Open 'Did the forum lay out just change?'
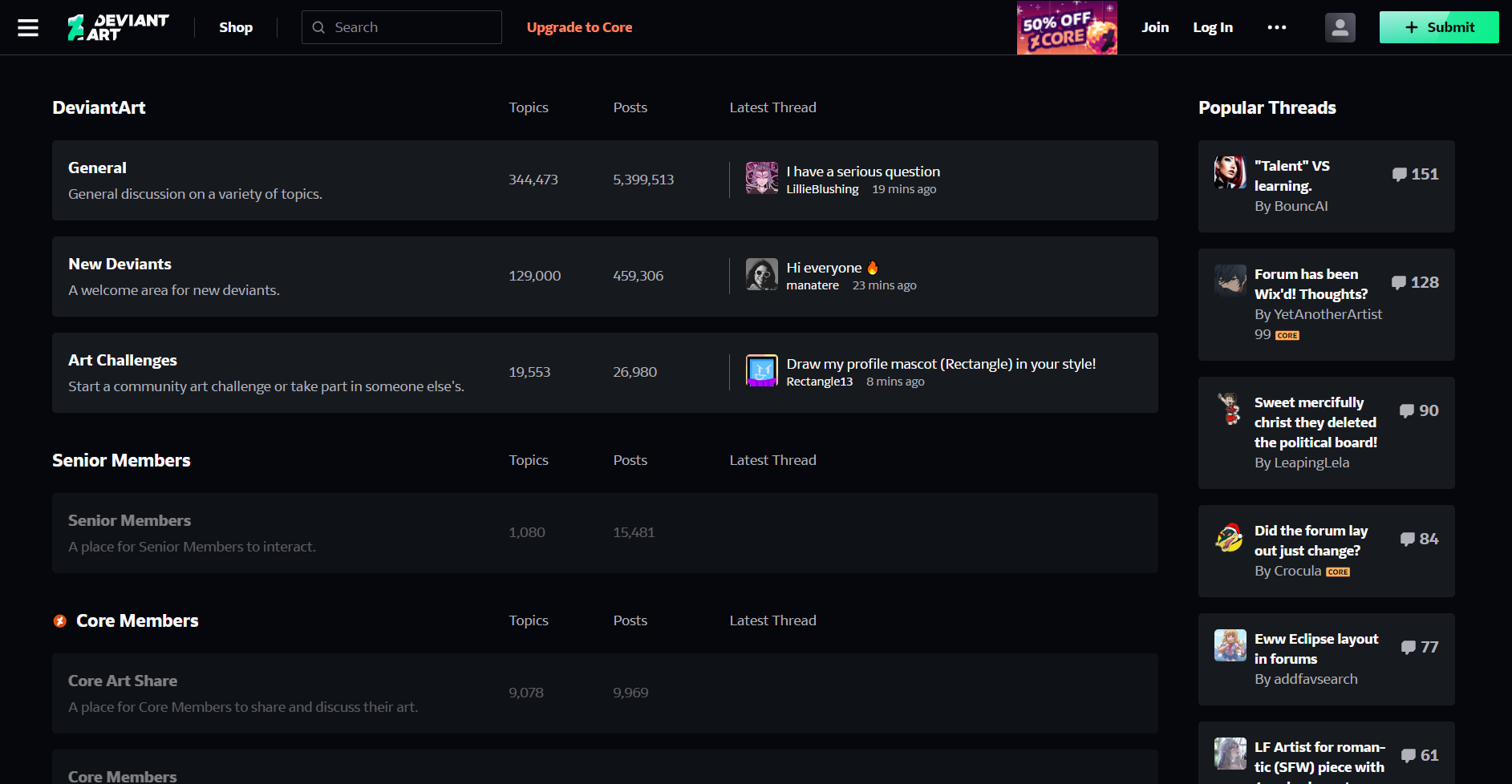1512x784 pixels. pyautogui.click(x=1311, y=540)
